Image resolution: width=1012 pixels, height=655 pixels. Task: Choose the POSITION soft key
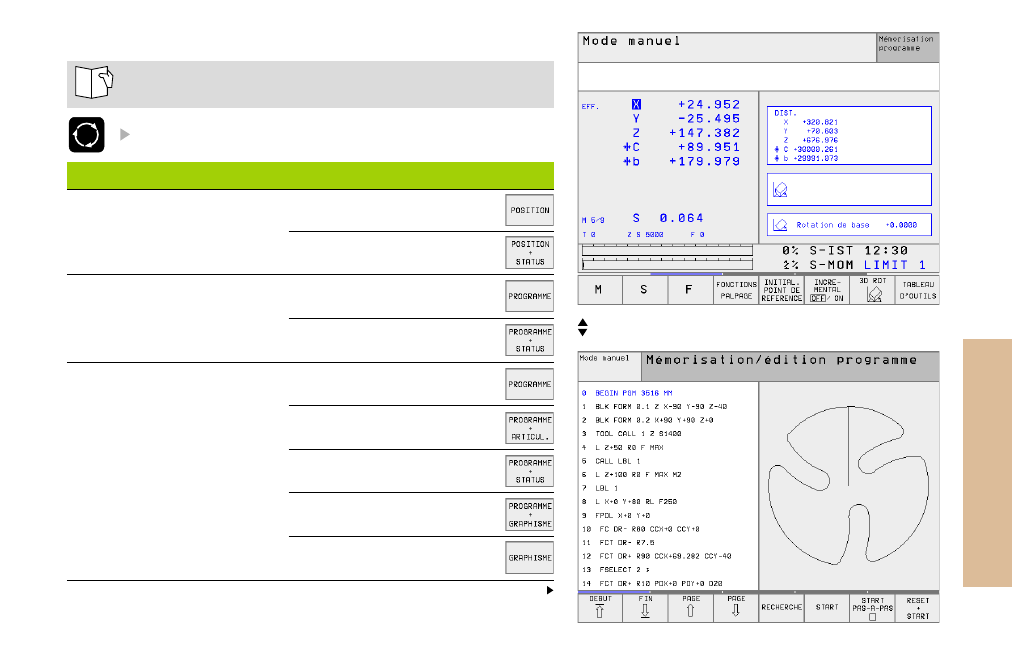(529, 210)
